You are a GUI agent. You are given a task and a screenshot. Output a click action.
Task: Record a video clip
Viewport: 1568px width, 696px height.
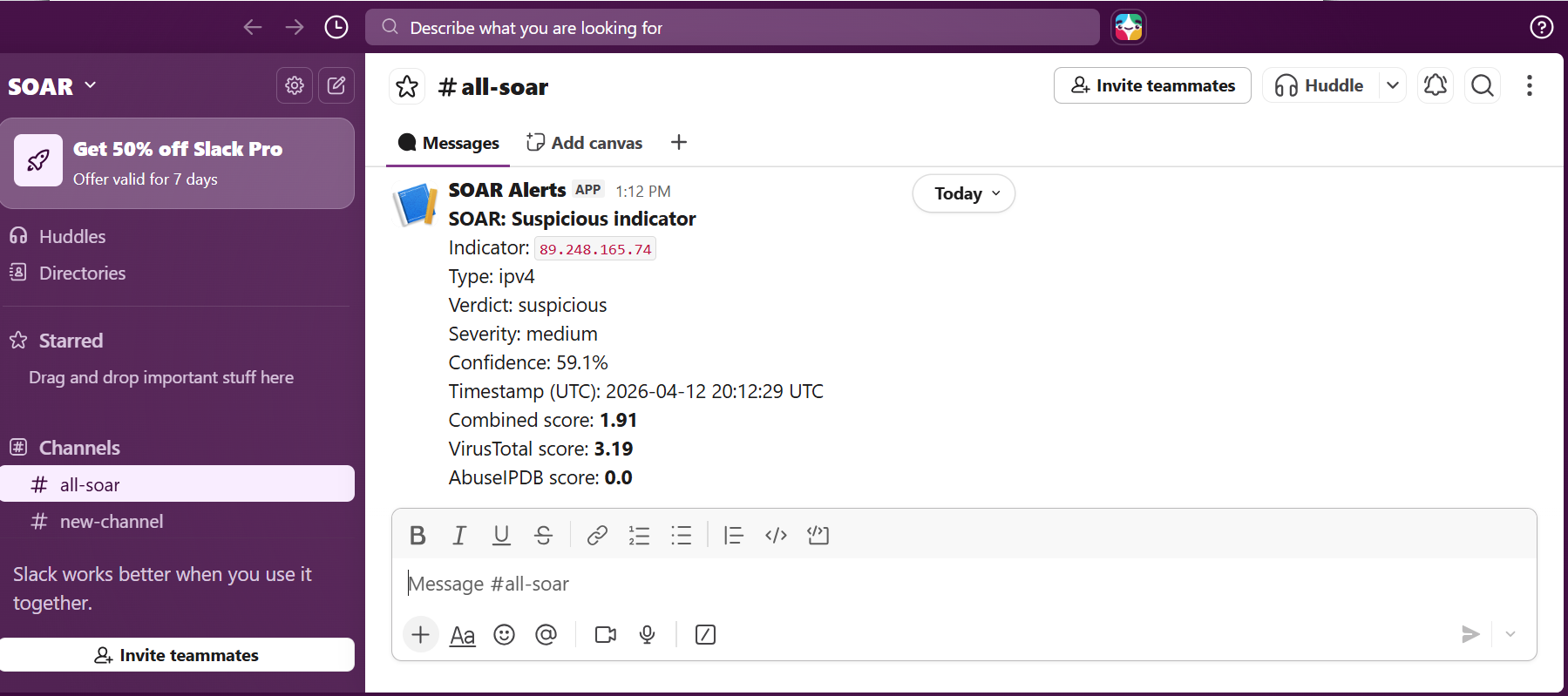pos(605,635)
